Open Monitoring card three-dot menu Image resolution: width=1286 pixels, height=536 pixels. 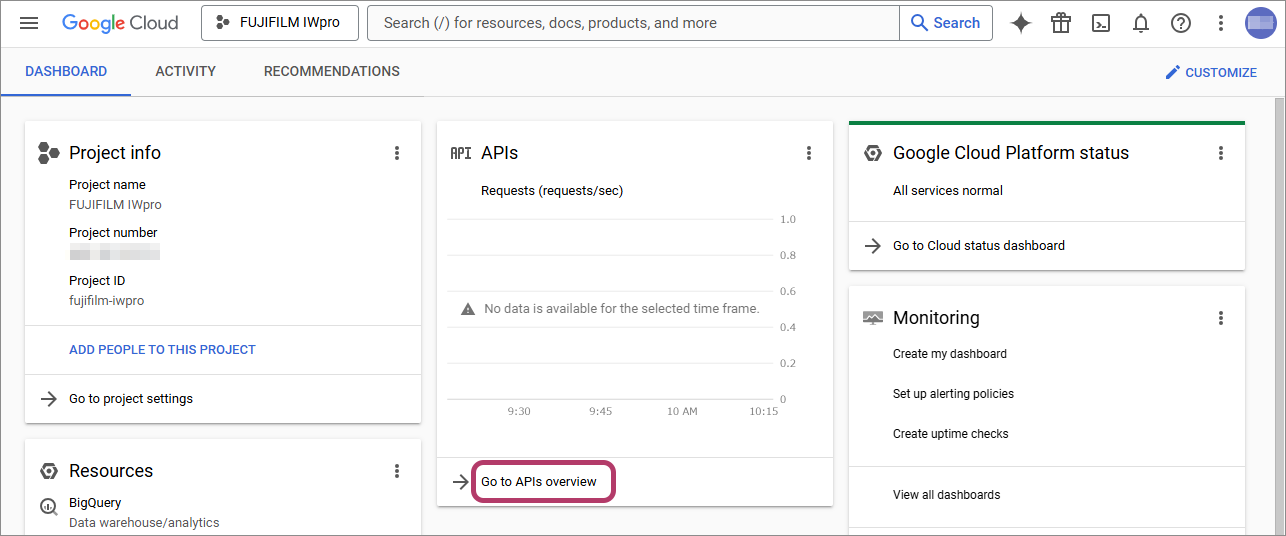(x=1220, y=318)
